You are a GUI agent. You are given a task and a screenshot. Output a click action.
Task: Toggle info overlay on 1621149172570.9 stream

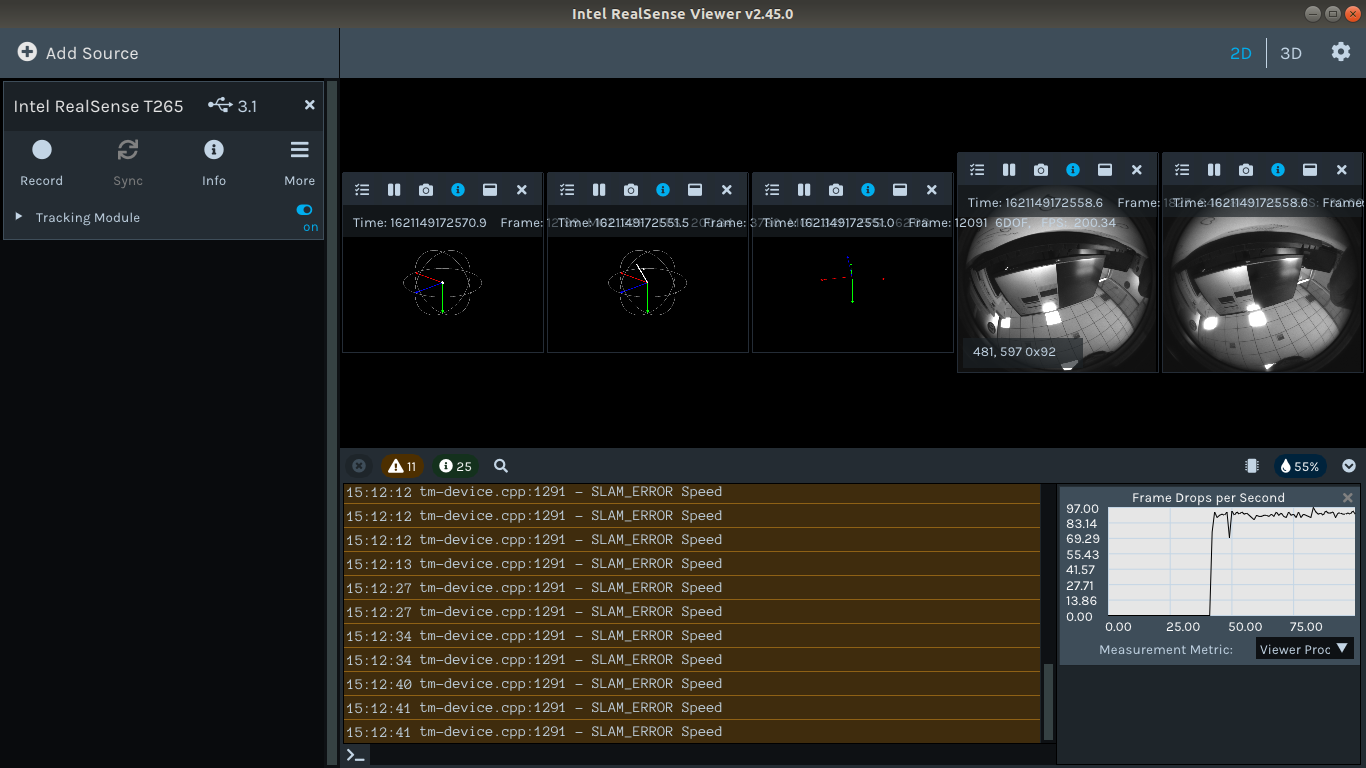coord(458,190)
